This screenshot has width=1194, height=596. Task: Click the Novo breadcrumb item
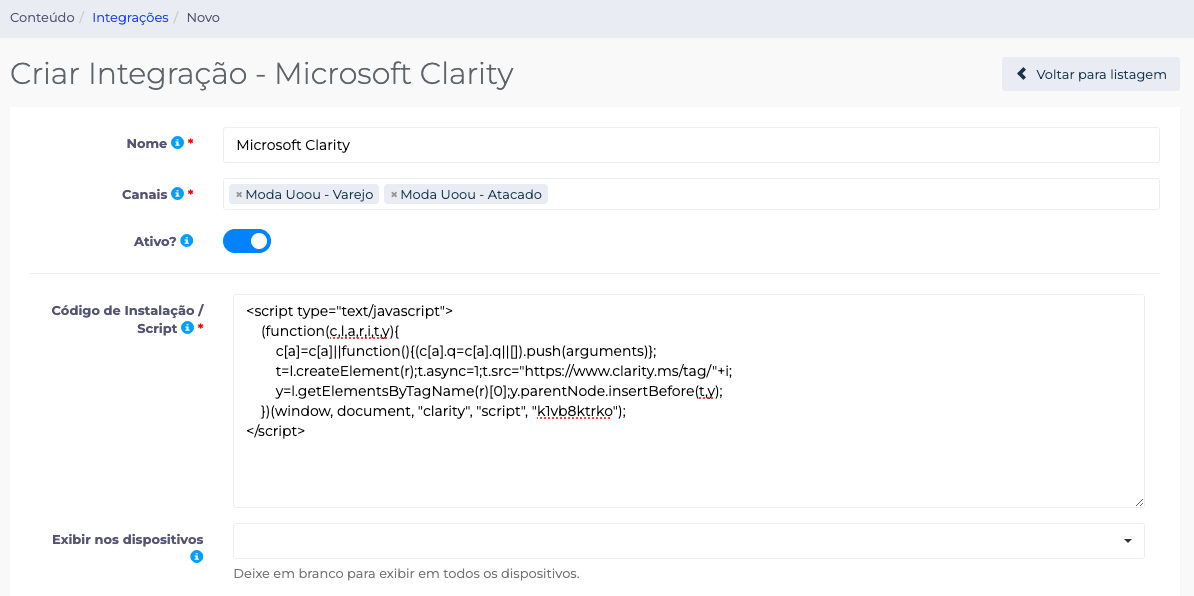pyautogui.click(x=203, y=18)
